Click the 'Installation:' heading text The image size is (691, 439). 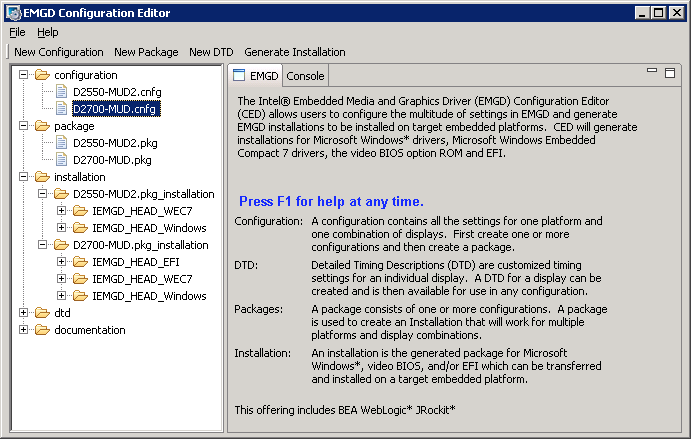coord(262,353)
